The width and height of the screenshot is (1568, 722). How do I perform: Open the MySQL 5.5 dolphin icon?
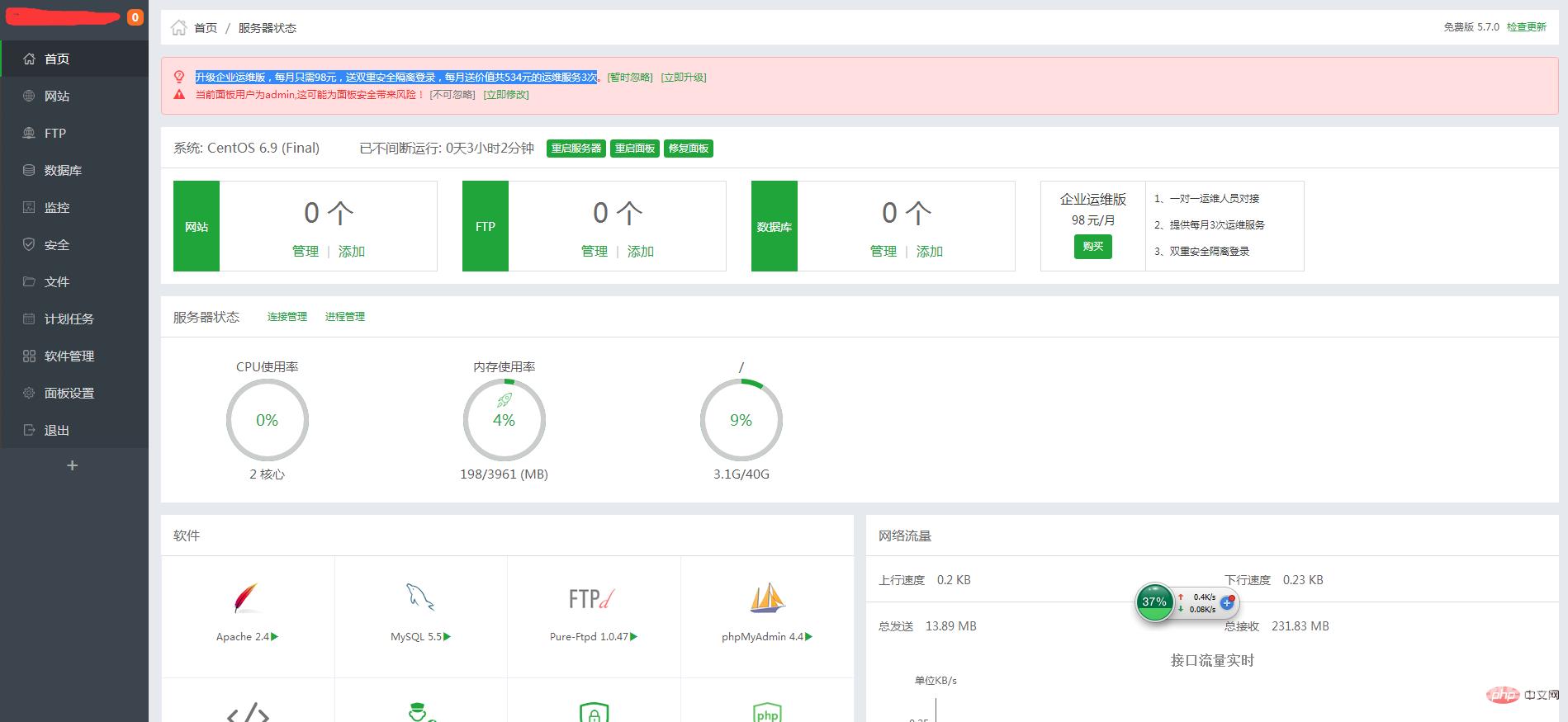click(x=419, y=597)
